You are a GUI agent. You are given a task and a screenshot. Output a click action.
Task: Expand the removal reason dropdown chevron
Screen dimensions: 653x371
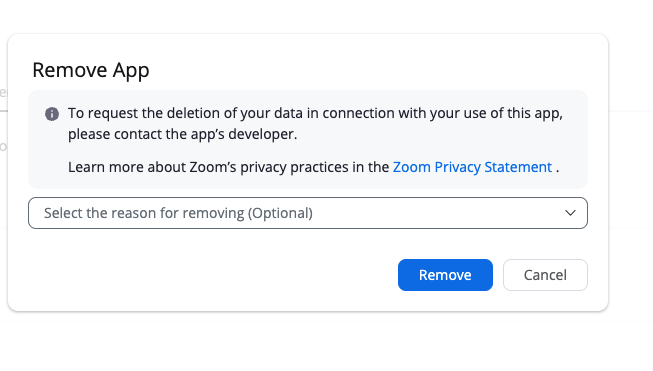570,213
